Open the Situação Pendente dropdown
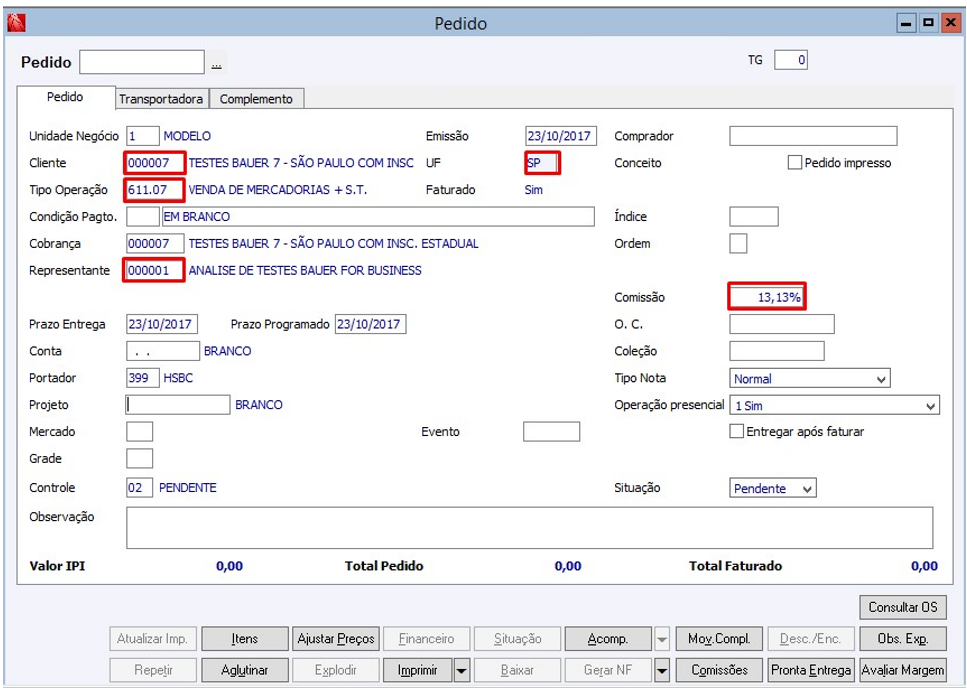The image size is (967, 691). pos(807,488)
